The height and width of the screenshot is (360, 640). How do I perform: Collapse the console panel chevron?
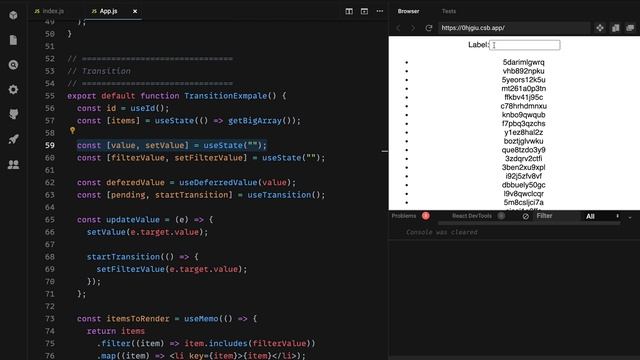point(630,217)
